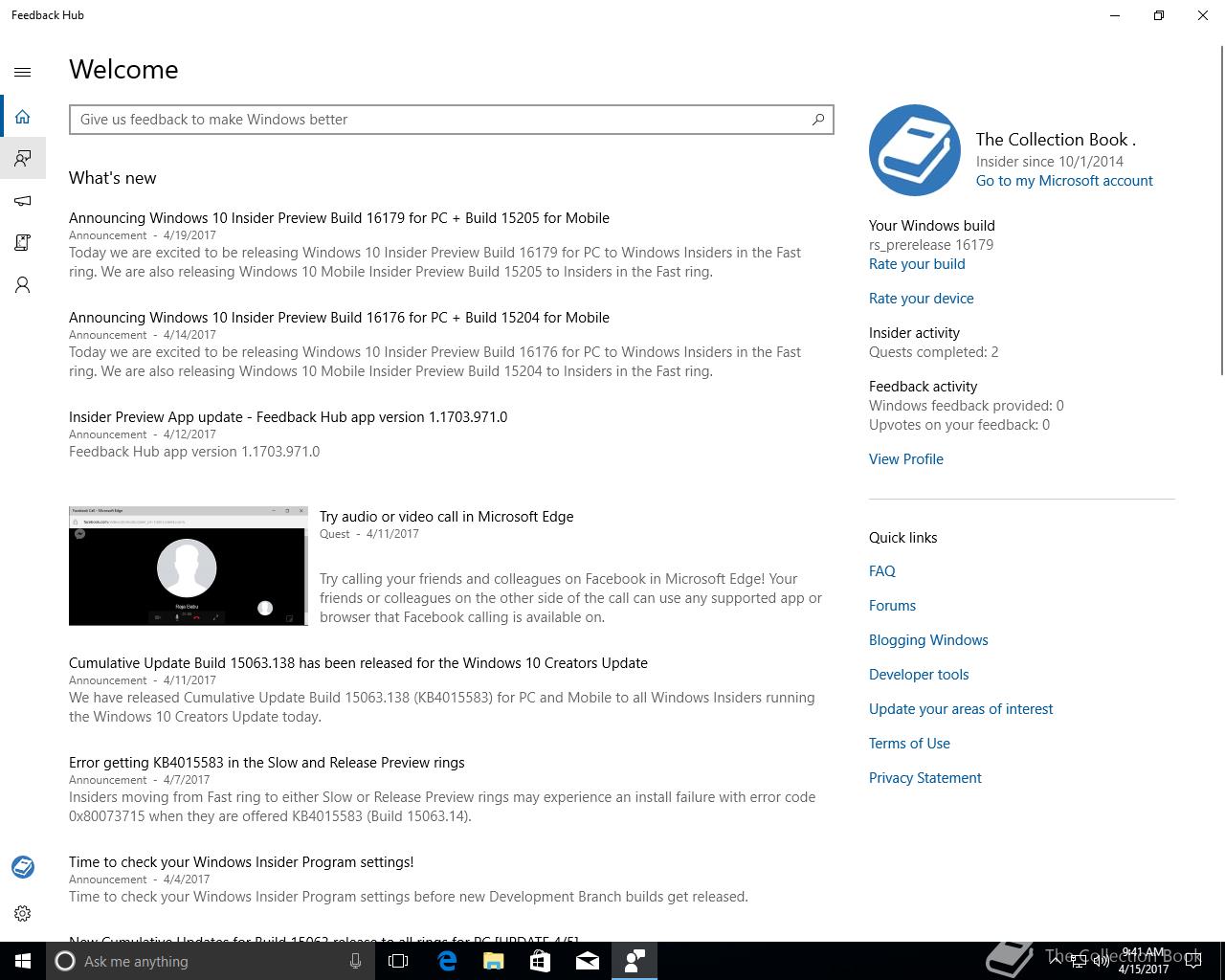Open View Profile link
1225x980 pixels.
coord(906,459)
